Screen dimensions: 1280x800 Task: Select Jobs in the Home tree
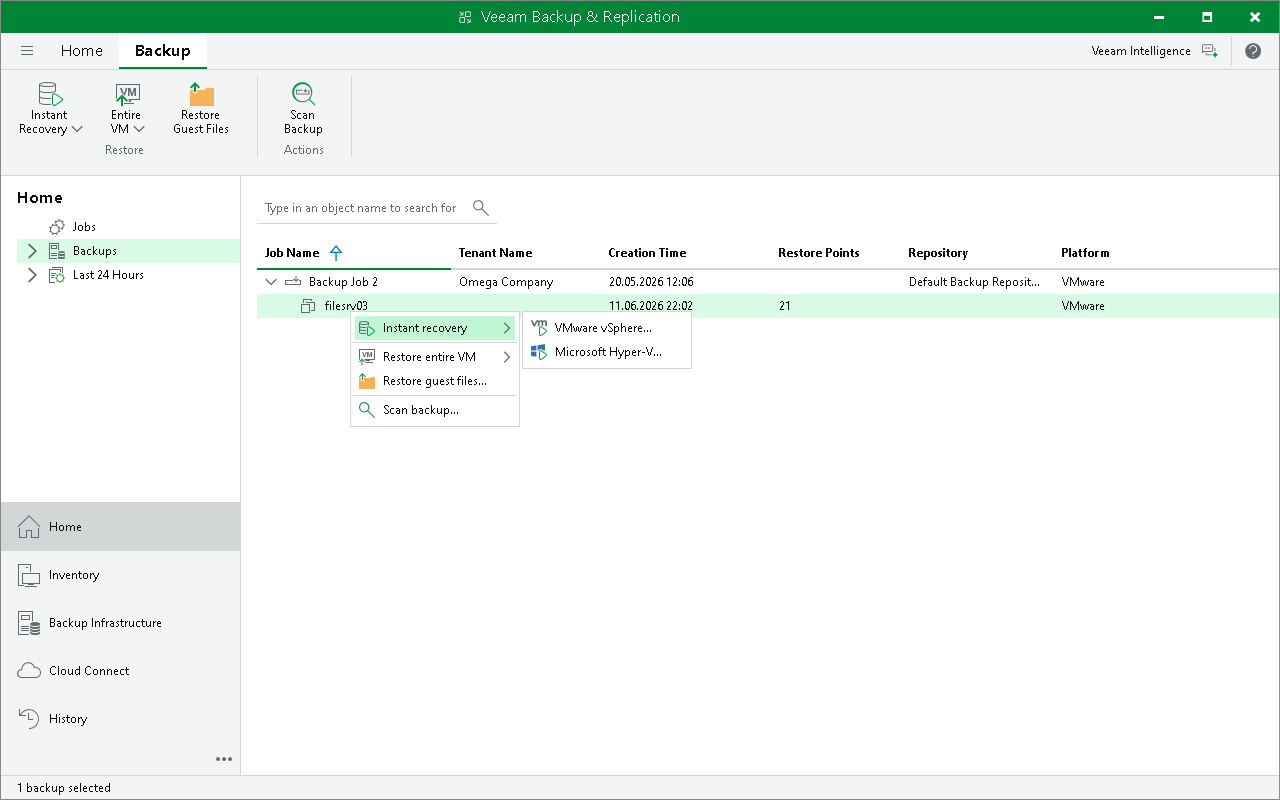click(84, 227)
